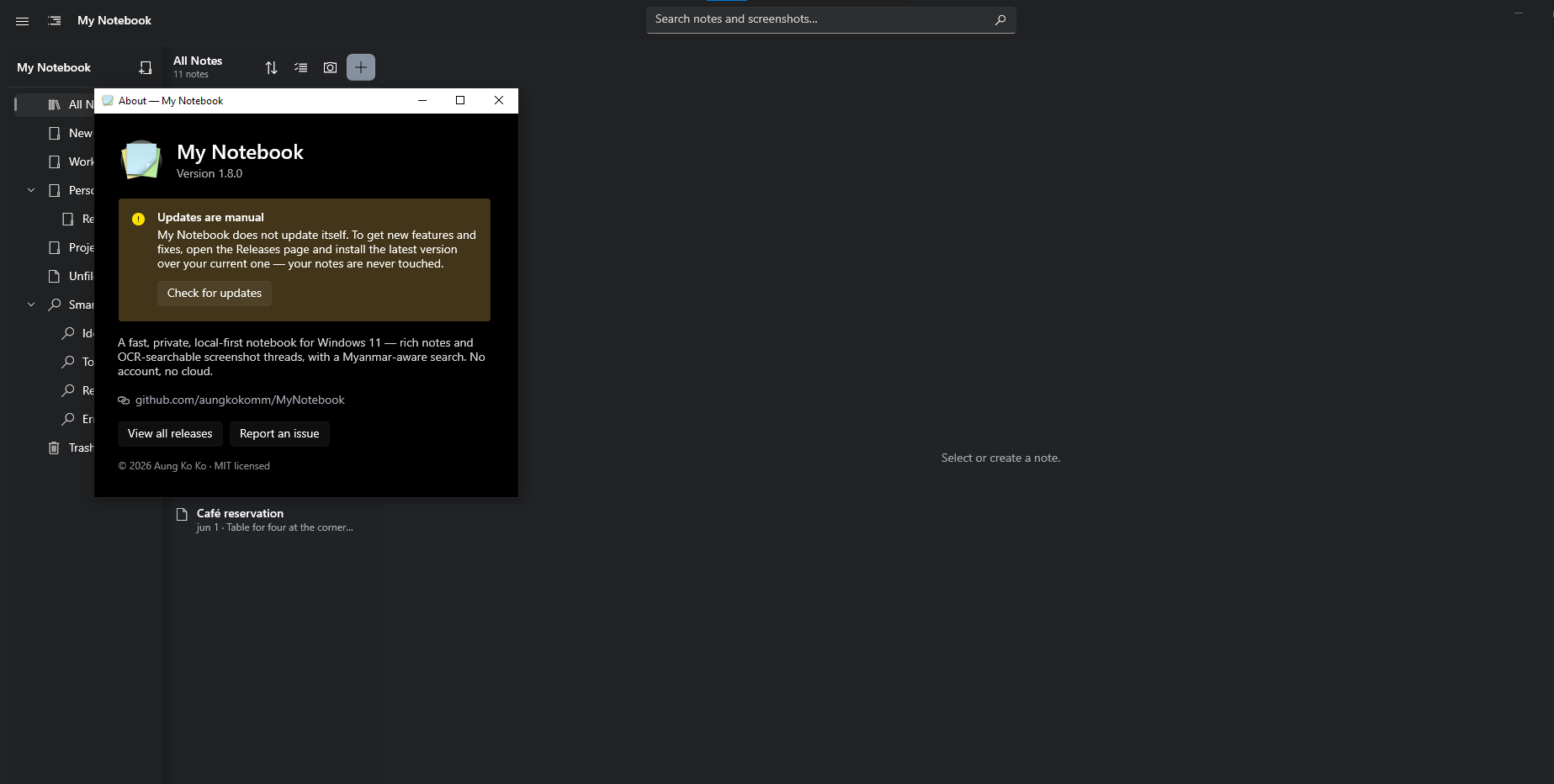Open the Personal notebook page icon
Screen dimensions: 1554x784
(55, 190)
